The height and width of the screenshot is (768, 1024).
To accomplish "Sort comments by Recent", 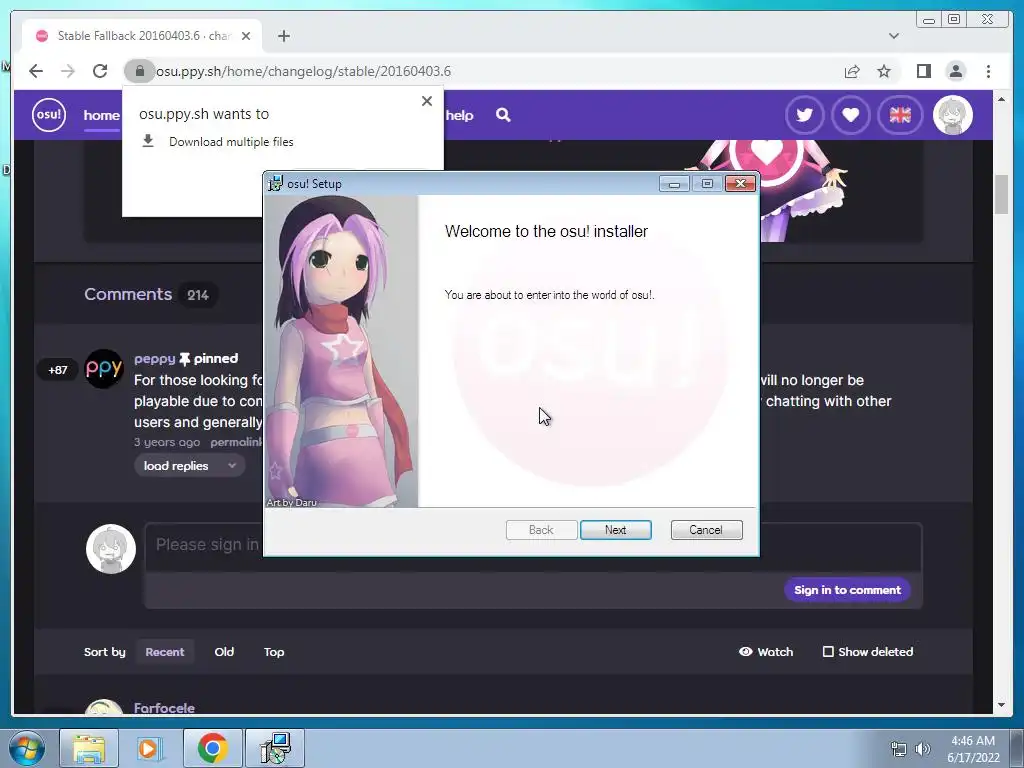I will click(x=165, y=652).
